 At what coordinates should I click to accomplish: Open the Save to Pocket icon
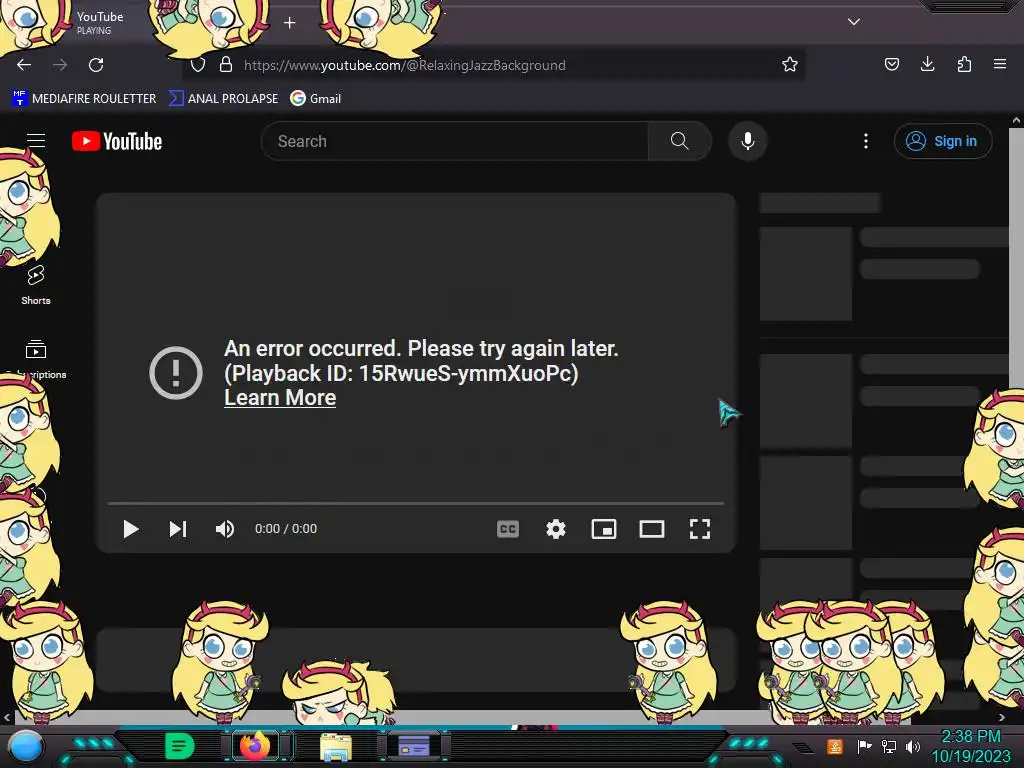click(891, 64)
